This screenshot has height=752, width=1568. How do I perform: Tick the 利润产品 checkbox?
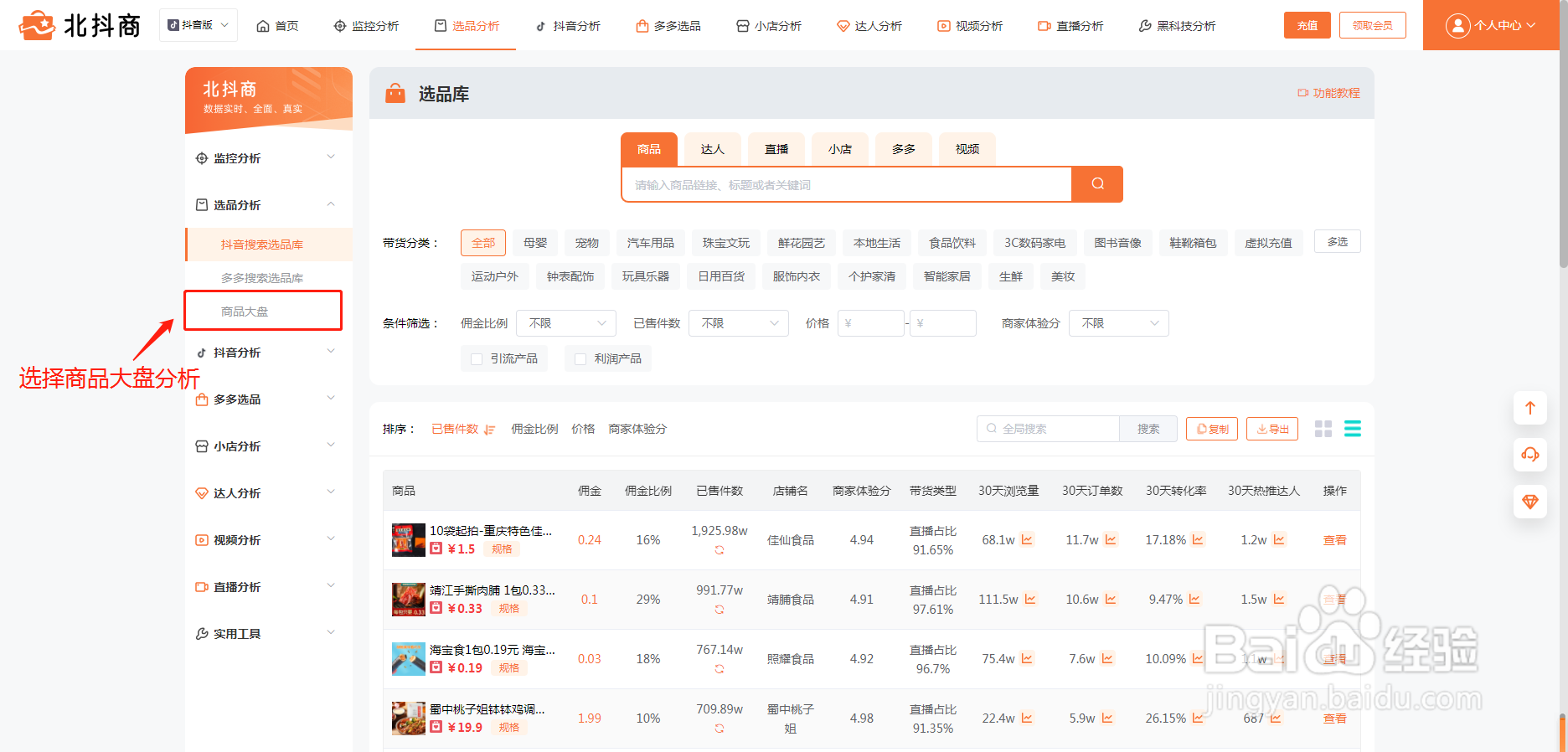[x=580, y=358]
